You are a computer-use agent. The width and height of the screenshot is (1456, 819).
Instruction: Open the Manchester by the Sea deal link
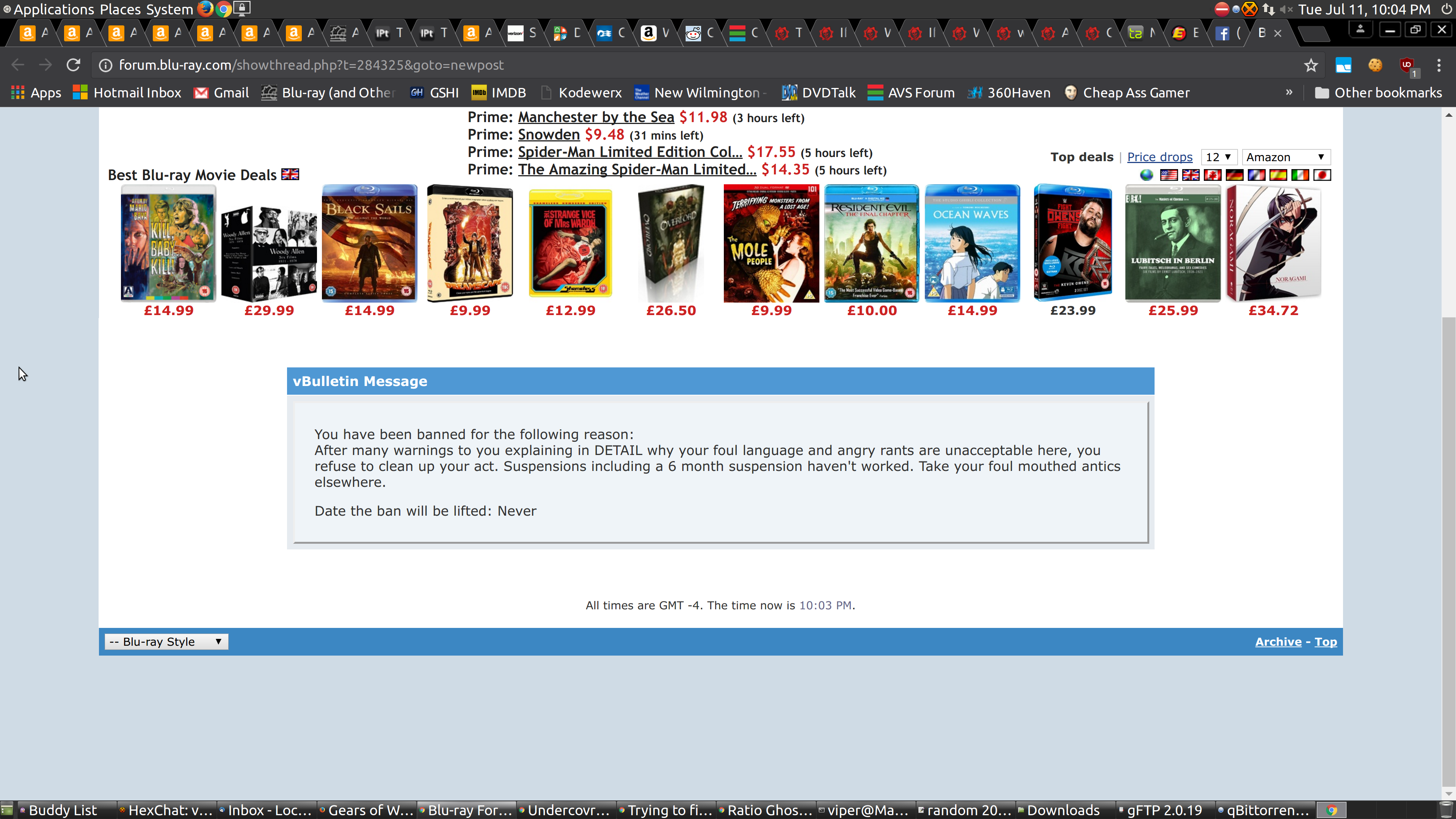point(596,117)
